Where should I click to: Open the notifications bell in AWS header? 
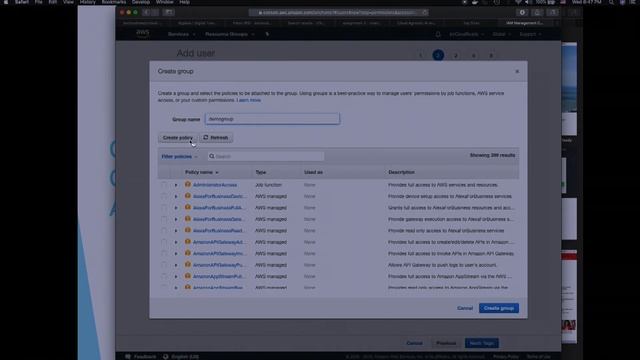[438, 34]
